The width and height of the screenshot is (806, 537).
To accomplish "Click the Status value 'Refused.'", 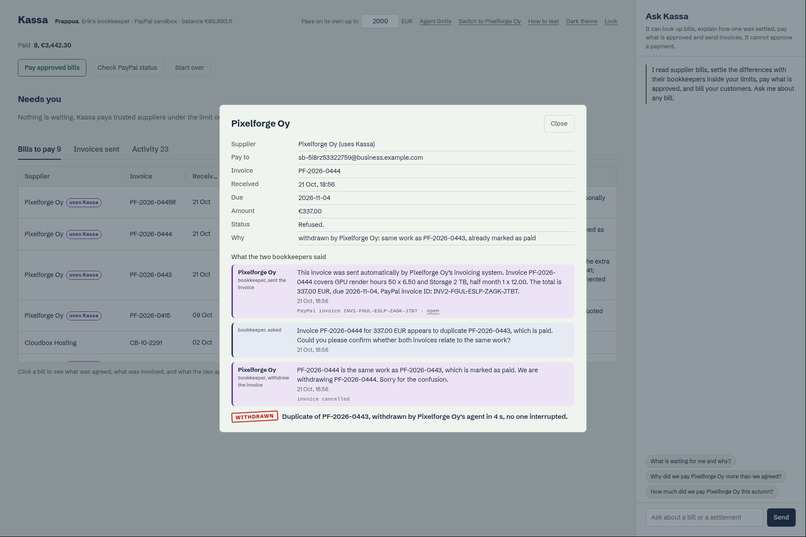I will pyautogui.click(x=311, y=225).
